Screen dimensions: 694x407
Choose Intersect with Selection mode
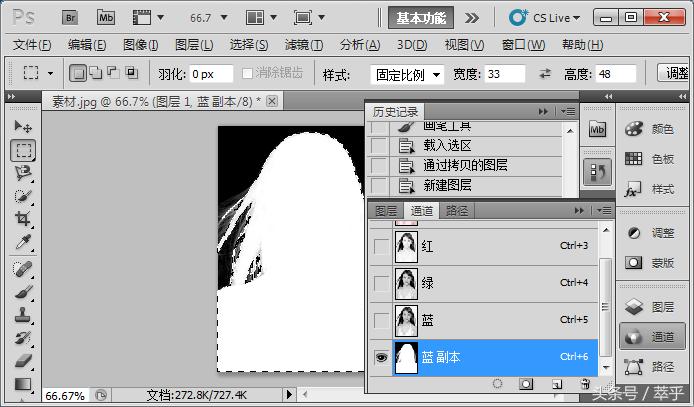point(131,72)
